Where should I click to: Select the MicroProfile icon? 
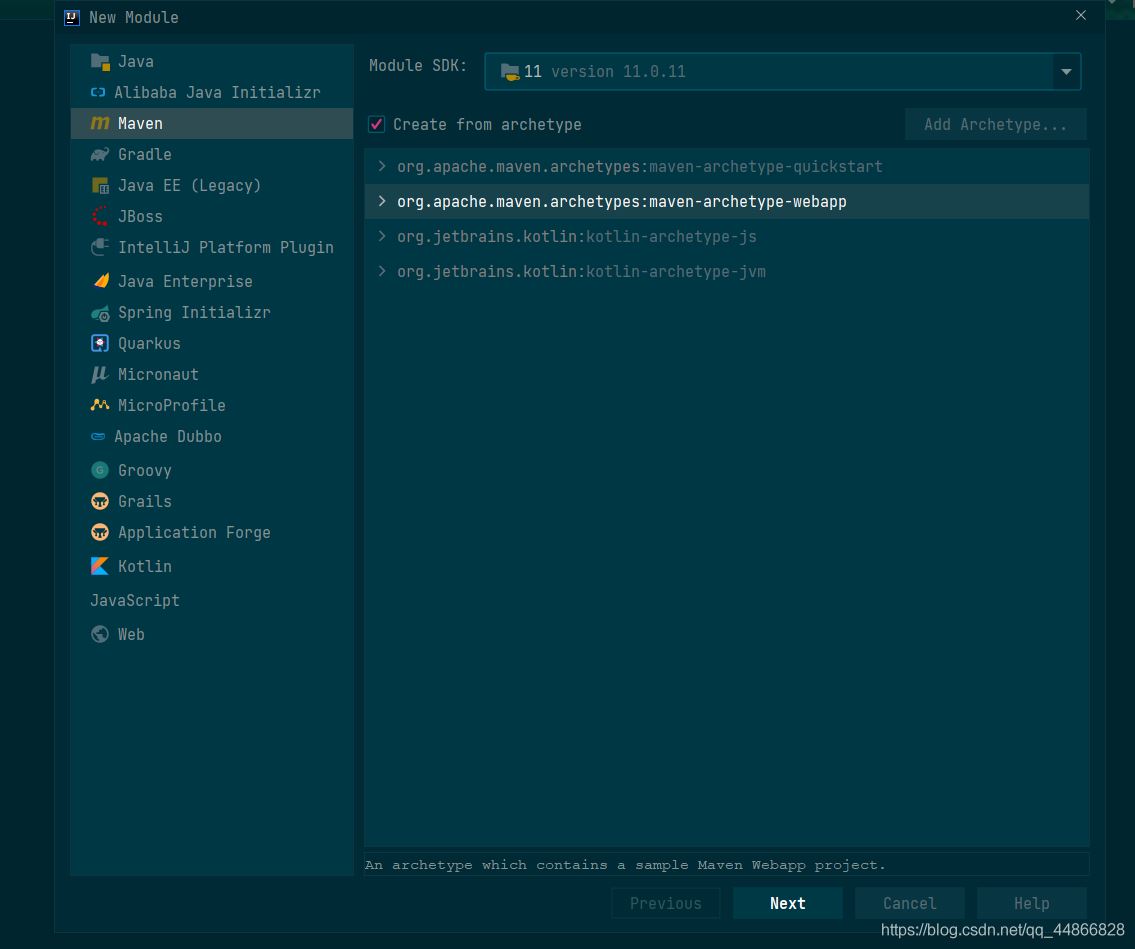[x=100, y=405]
